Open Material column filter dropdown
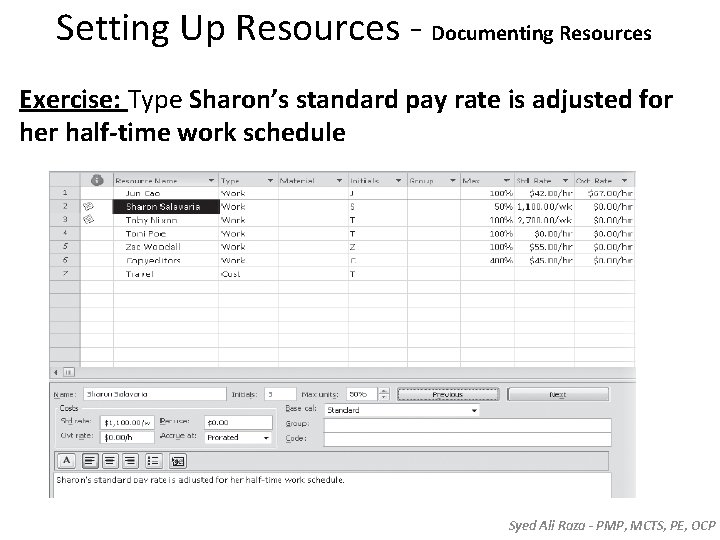720x540 pixels. point(339,180)
